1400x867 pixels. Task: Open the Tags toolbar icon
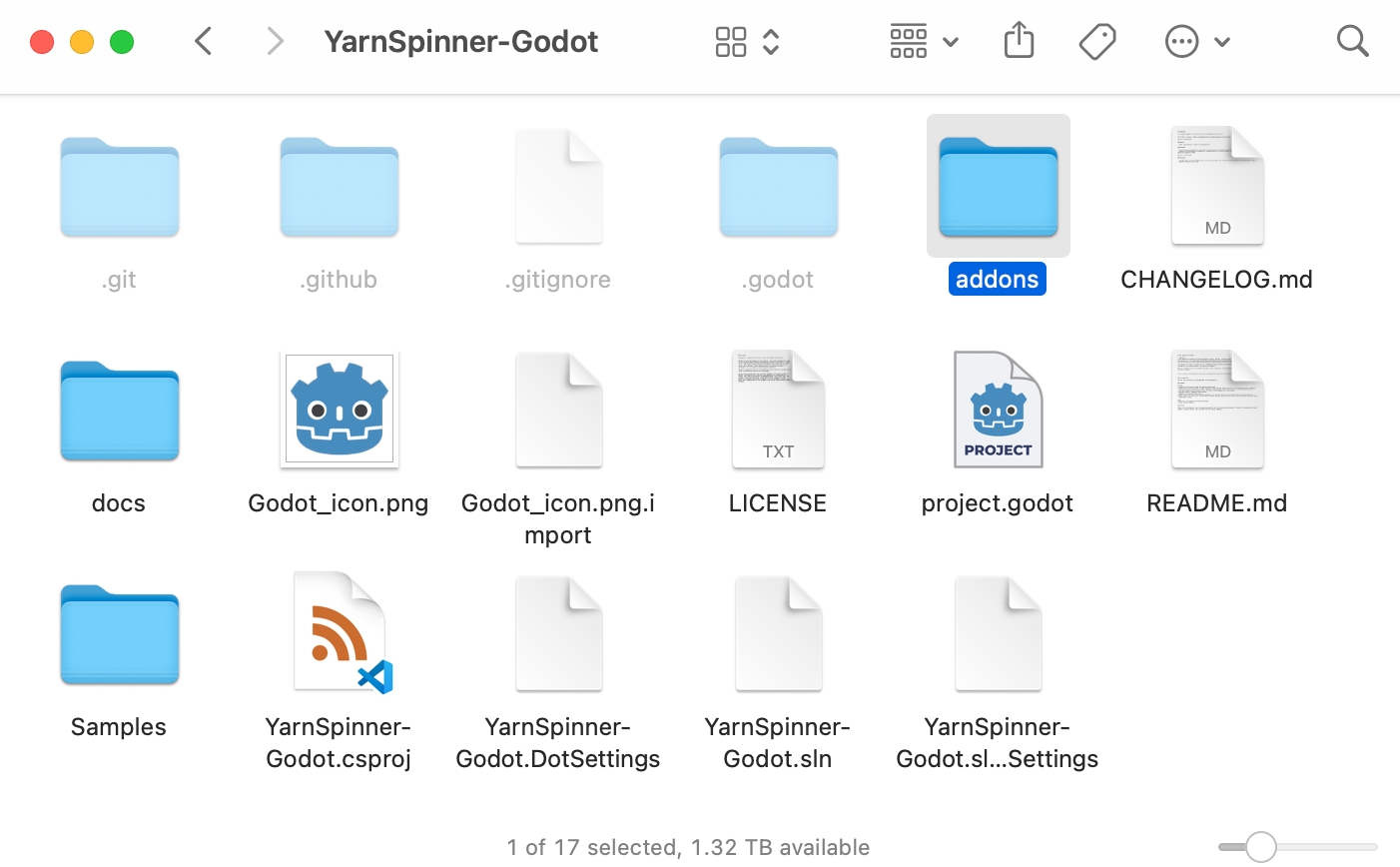1097,41
